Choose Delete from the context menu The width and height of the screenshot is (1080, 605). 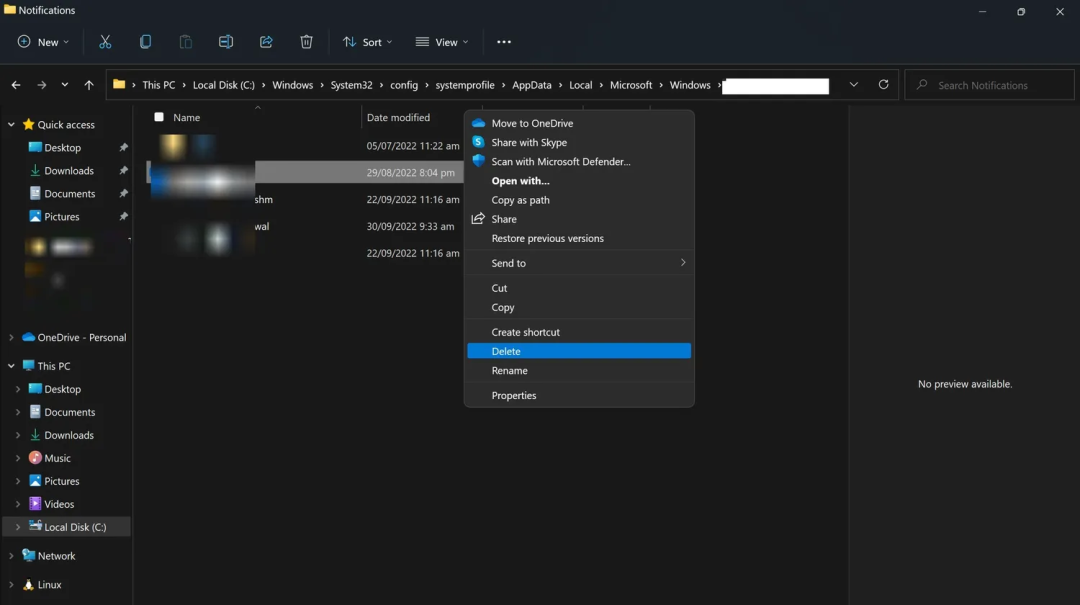coord(506,351)
